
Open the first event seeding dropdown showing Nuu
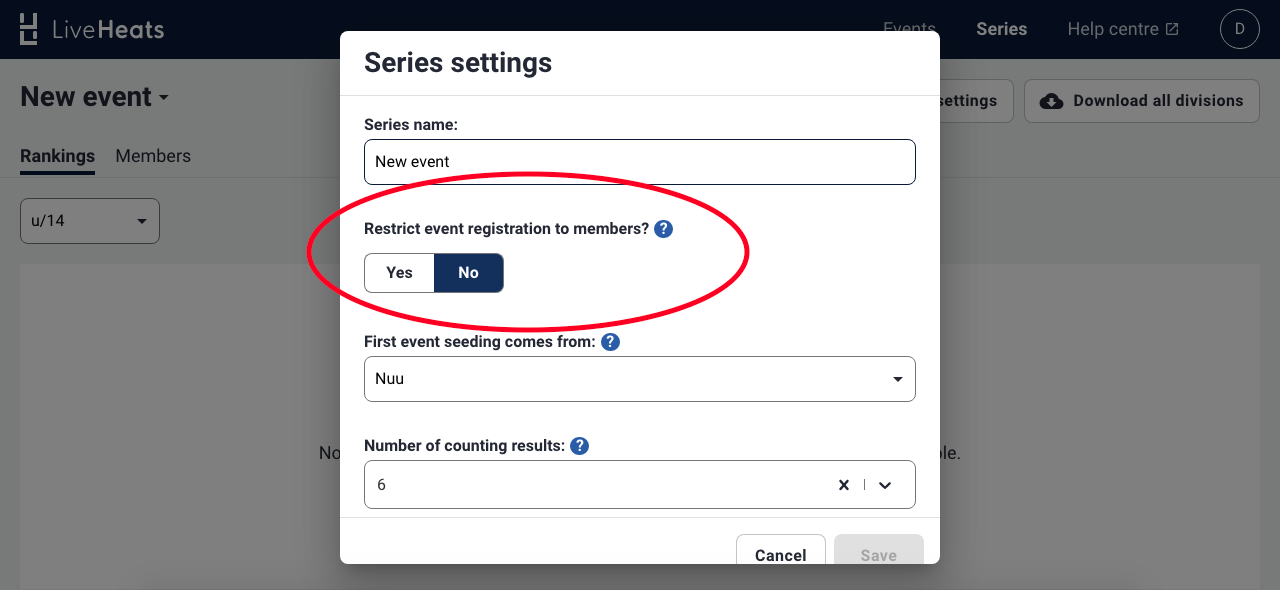pos(640,379)
